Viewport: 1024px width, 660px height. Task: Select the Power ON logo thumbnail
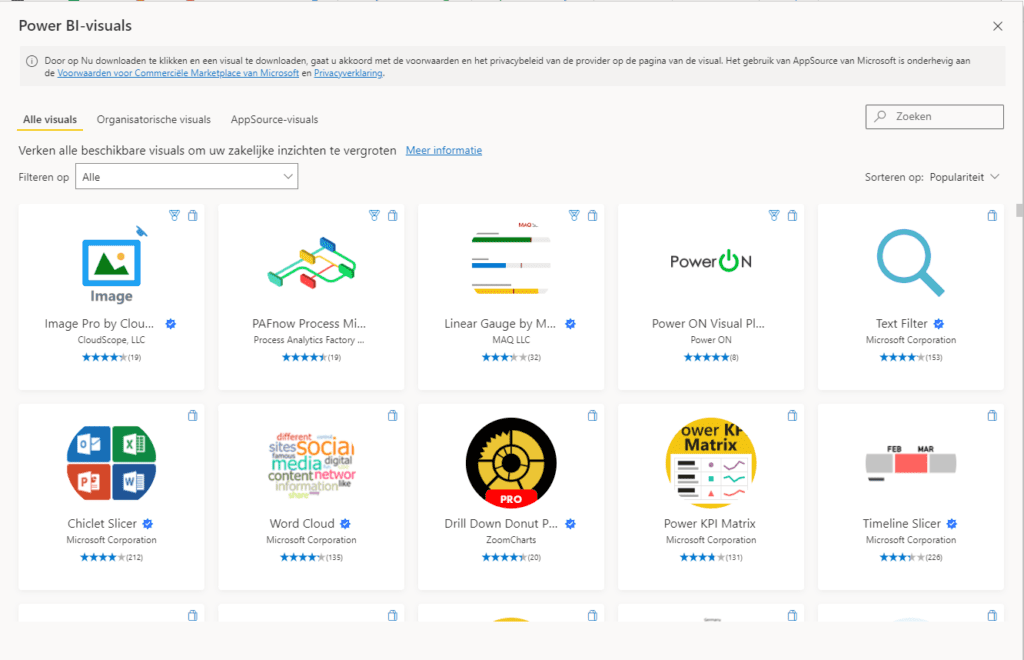point(711,261)
